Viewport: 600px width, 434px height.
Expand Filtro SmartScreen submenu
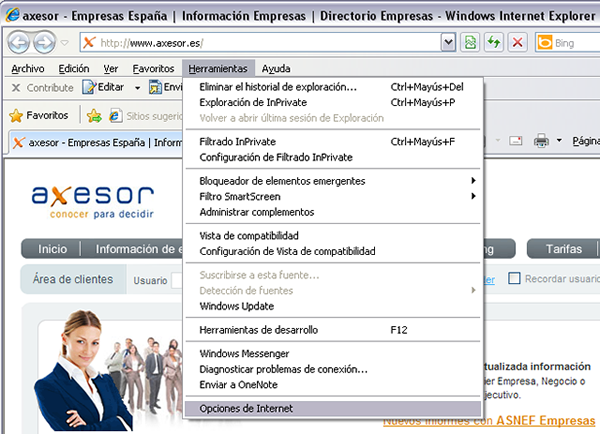tap(333, 197)
